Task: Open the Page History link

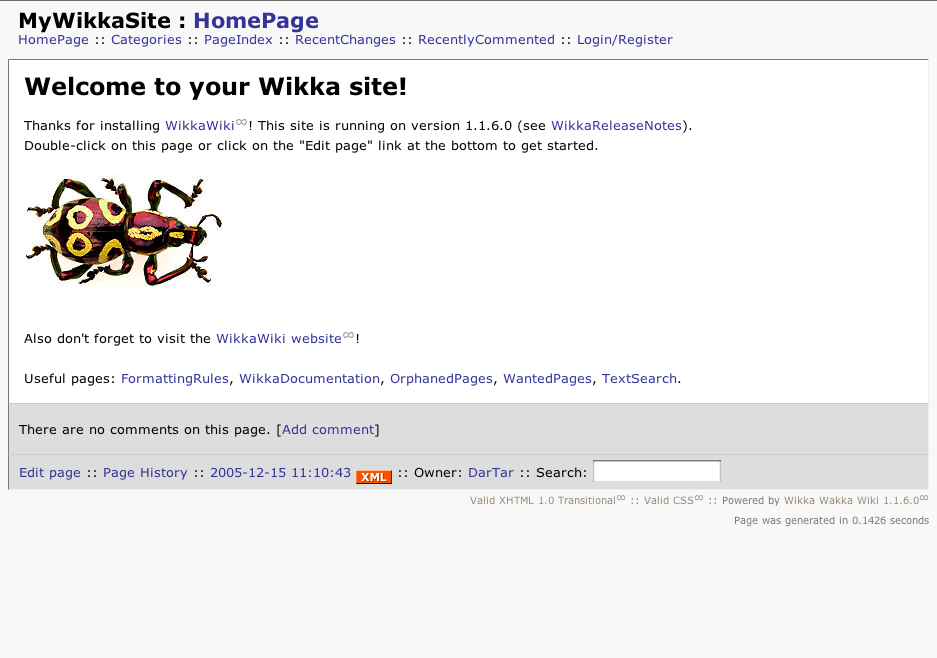Action: click(145, 472)
